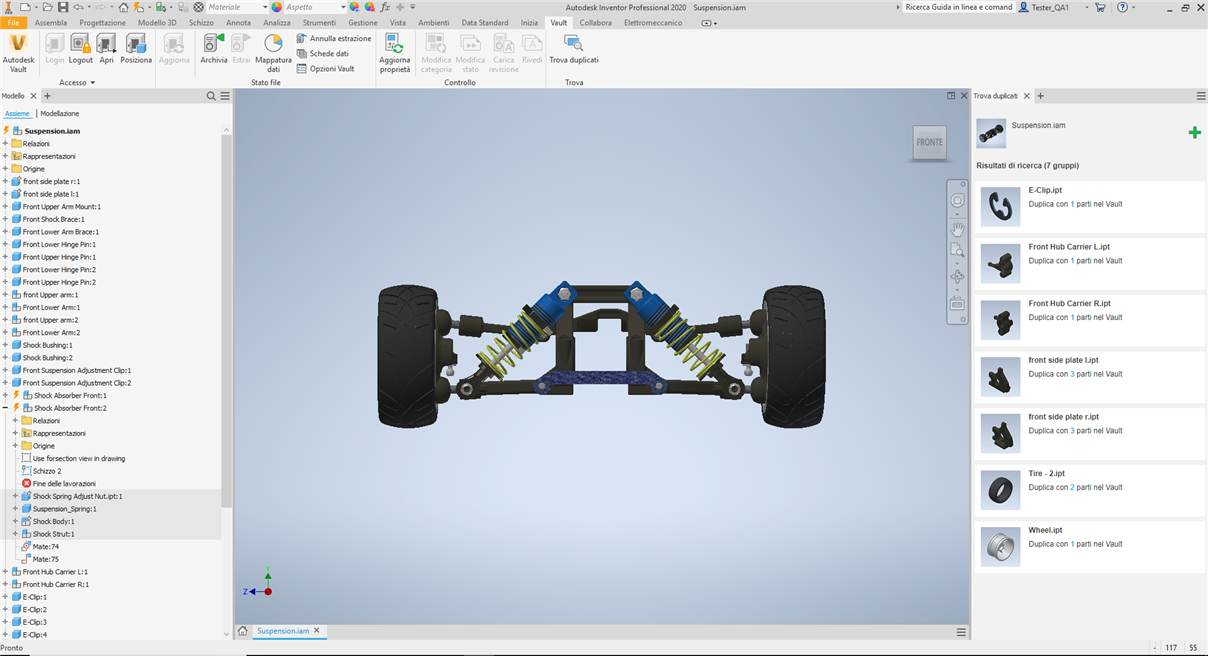Select Front Shock Brace:1 in browser
Screen dimensions: 1208x656
click(x=54, y=219)
